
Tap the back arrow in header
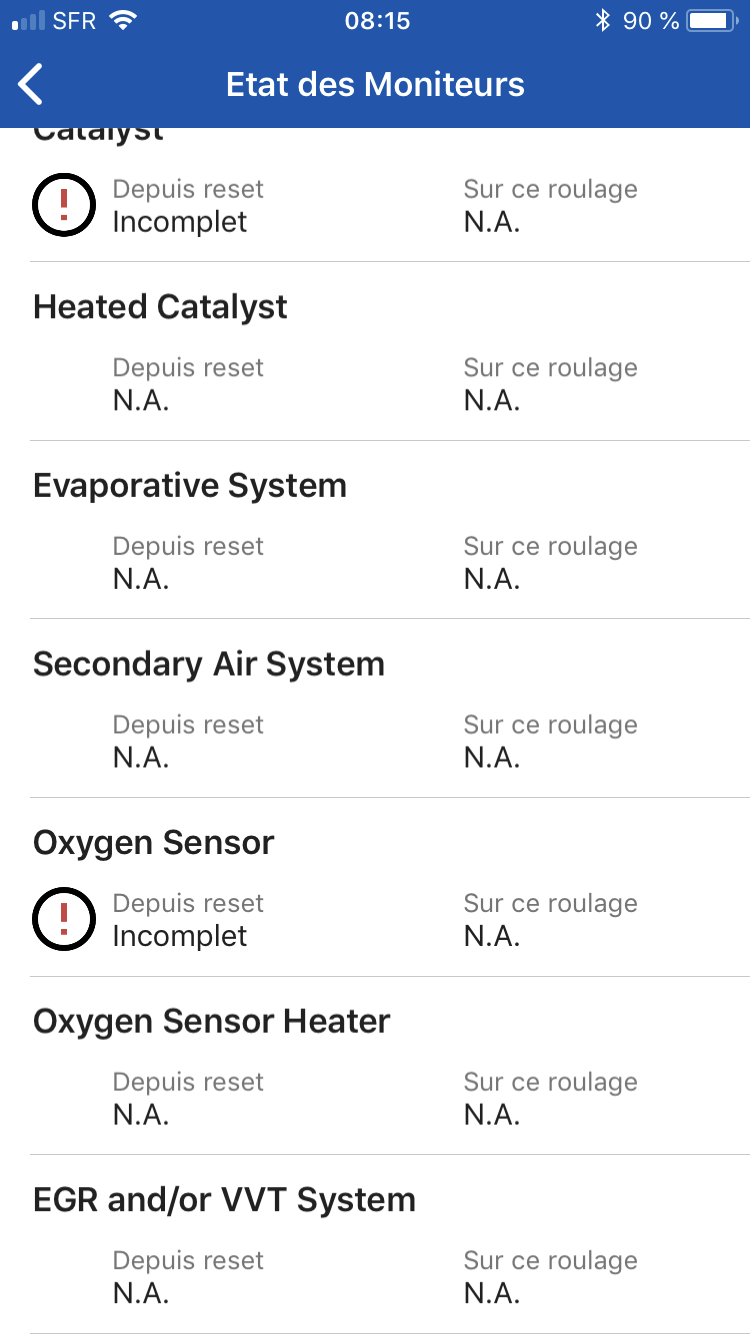(32, 85)
